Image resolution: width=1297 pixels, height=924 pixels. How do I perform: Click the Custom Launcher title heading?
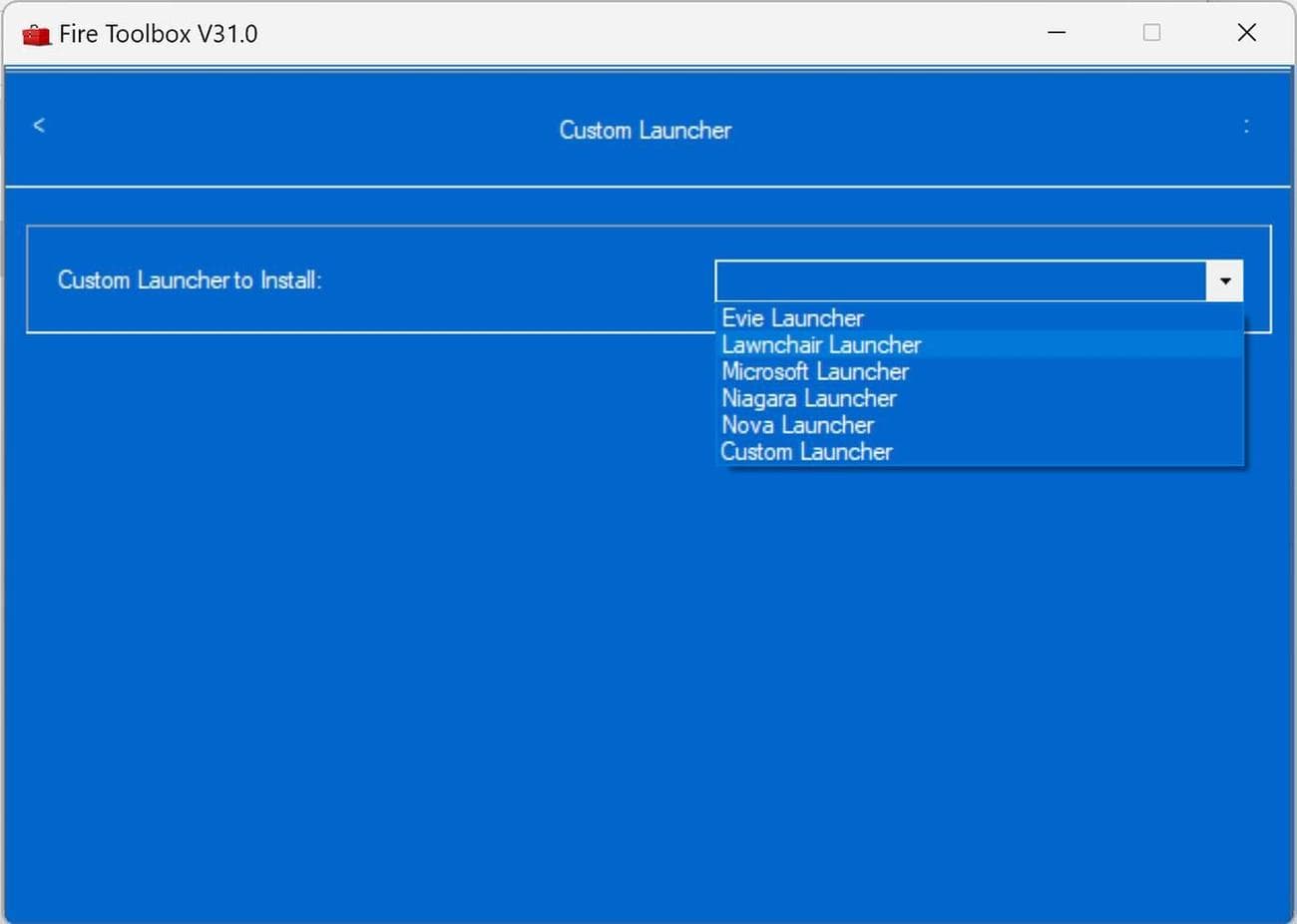pos(645,130)
